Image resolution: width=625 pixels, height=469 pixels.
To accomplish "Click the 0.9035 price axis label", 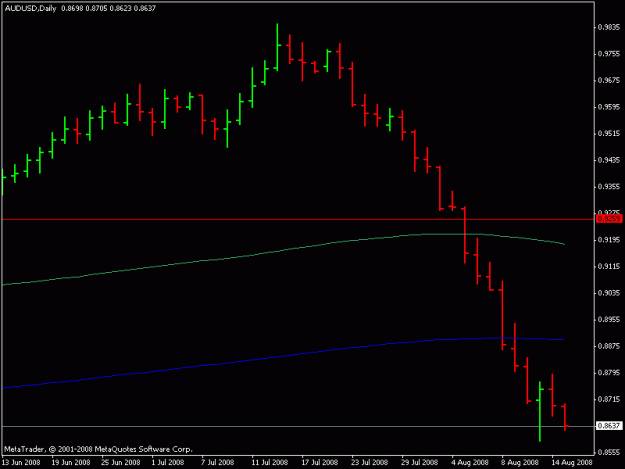I will [x=609, y=293].
